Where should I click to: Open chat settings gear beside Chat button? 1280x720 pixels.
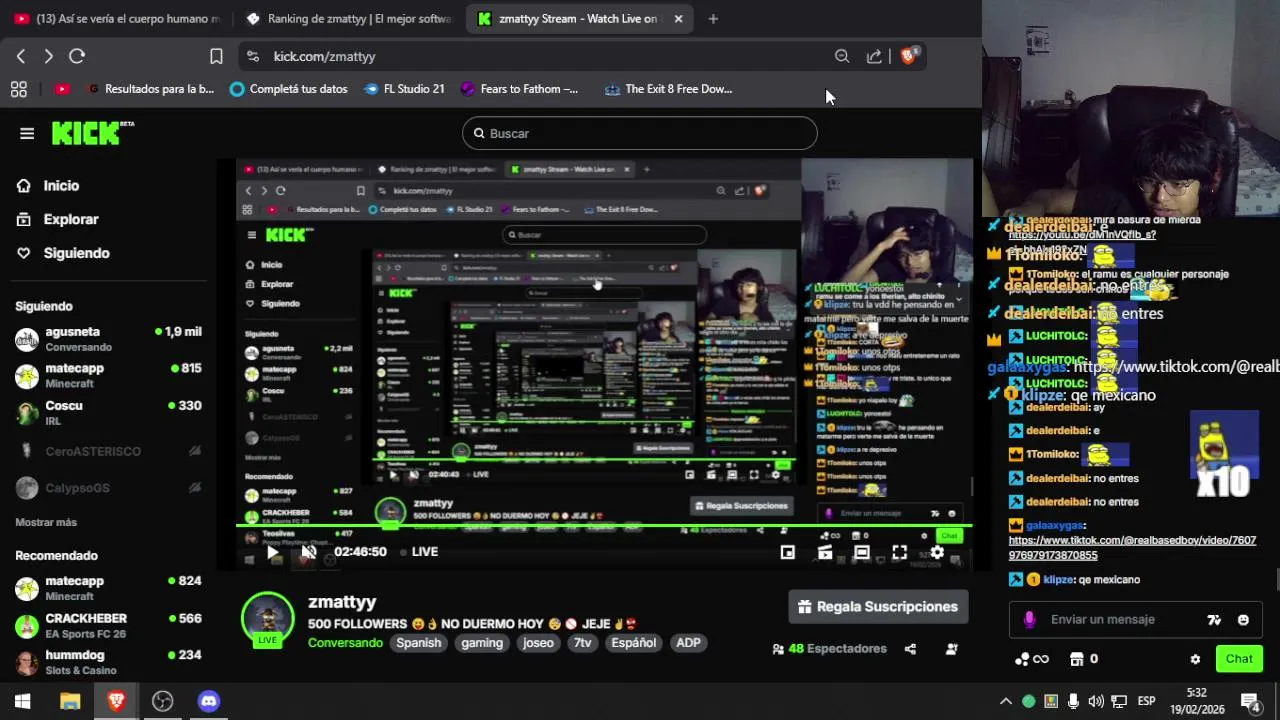(x=1194, y=659)
